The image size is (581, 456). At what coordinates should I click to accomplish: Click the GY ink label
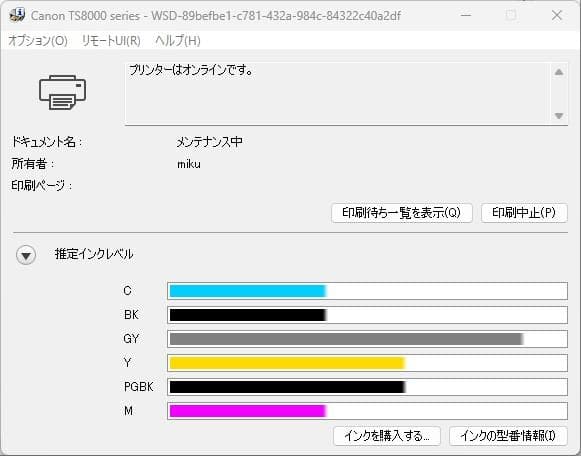[x=132, y=339]
